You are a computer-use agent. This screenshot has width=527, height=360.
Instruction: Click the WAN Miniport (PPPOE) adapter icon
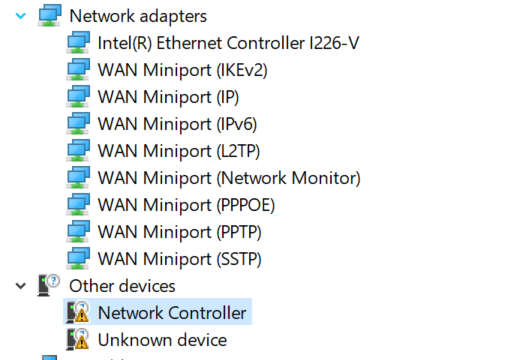tap(78, 205)
